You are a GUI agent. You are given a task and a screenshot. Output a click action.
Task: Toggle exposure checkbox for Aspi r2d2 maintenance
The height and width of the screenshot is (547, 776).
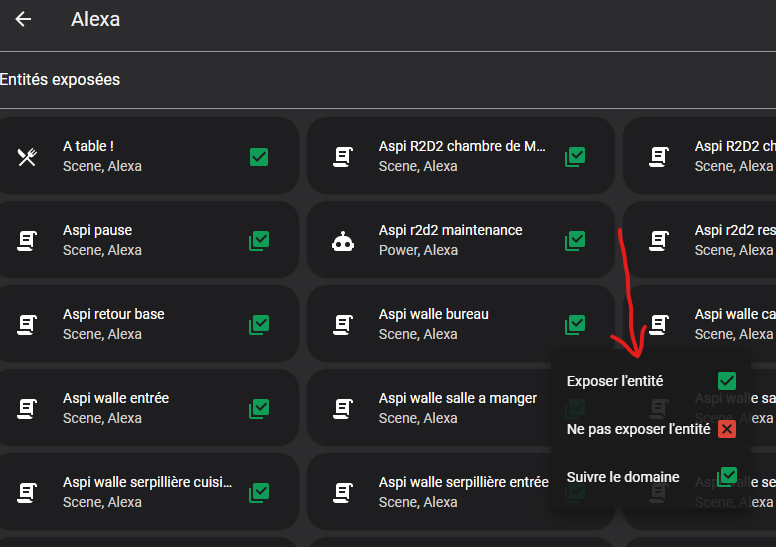click(575, 241)
